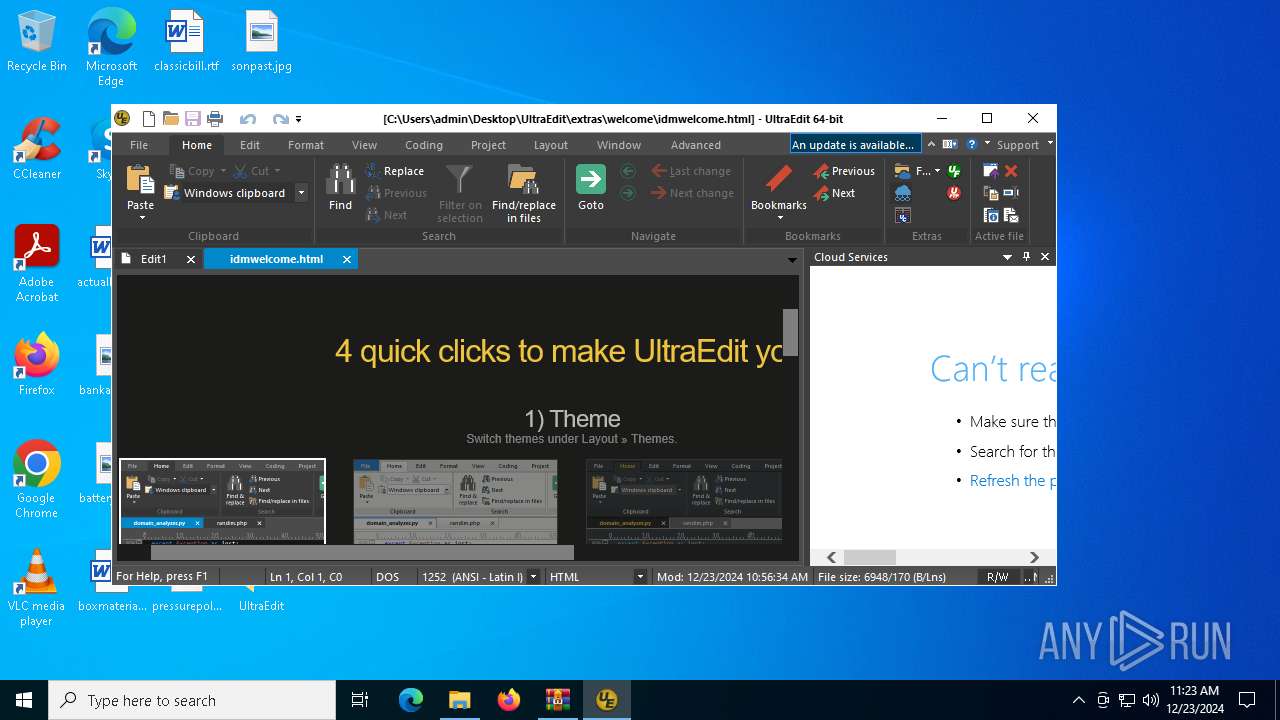The width and height of the screenshot is (1280, 720).
Task: Go to Next bookmark
Action: click(834, 193)
